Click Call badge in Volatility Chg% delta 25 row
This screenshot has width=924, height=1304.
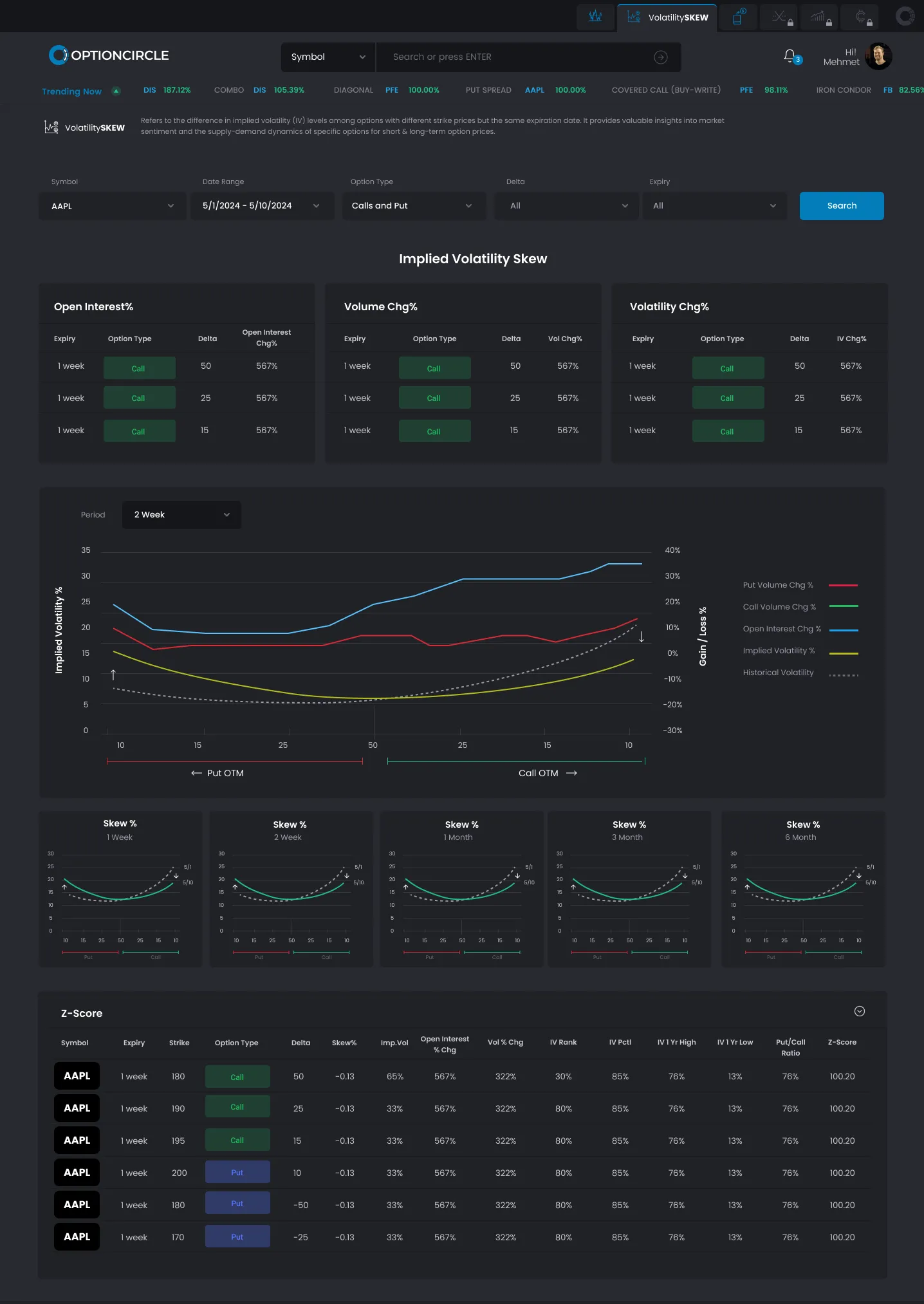[728, 398]
